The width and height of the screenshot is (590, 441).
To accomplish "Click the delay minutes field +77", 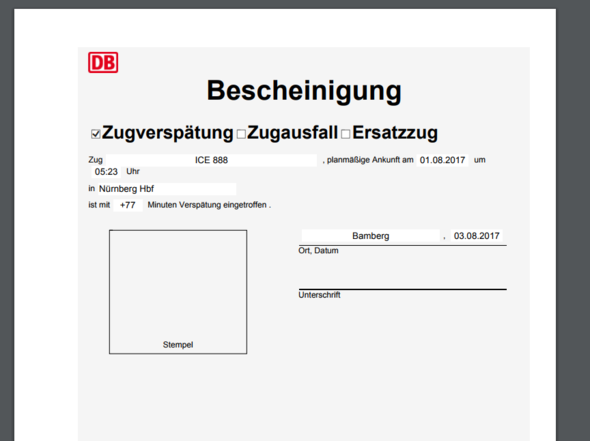I will (x=128, y=205).
